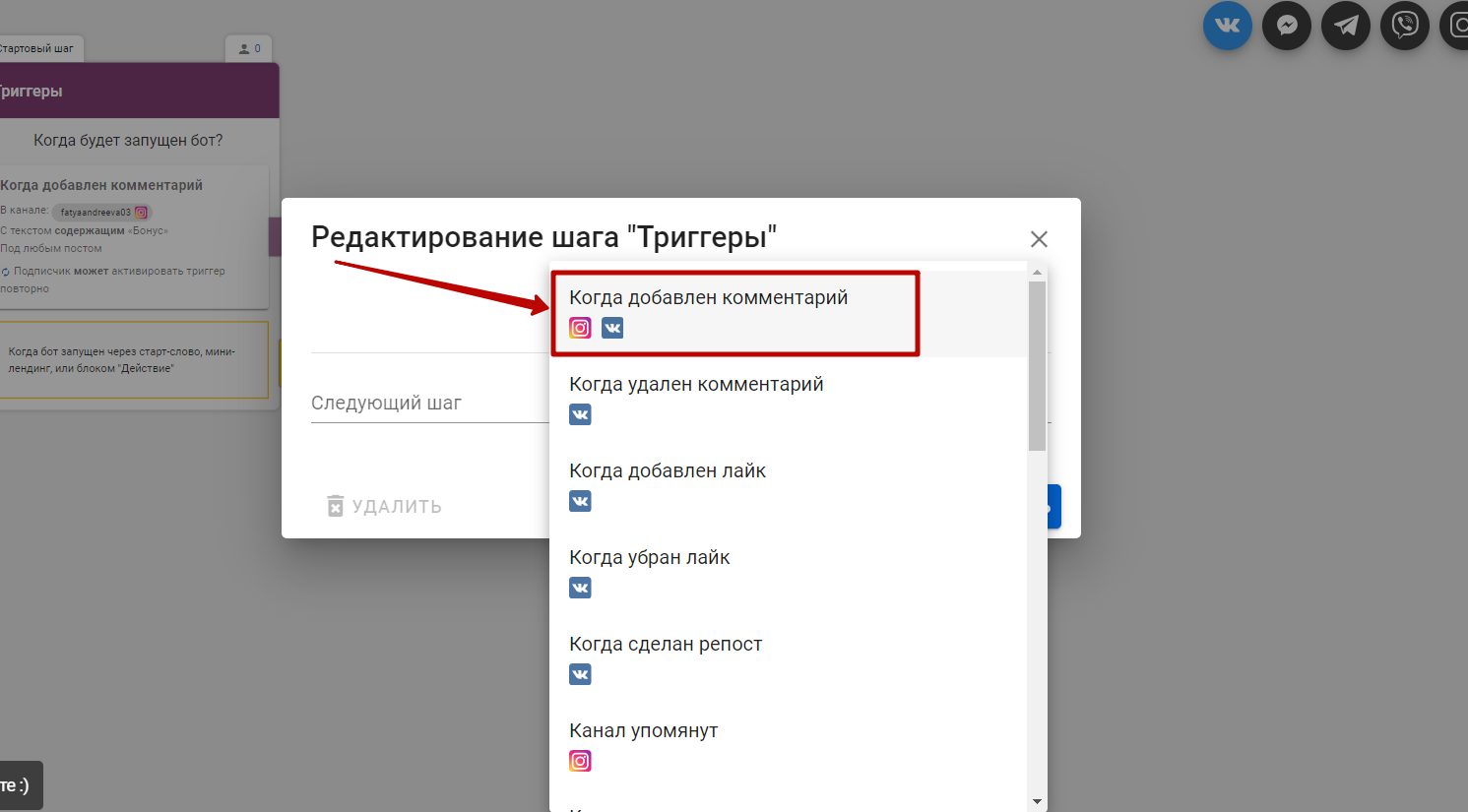Viewport: 1468px width, 812px height.
Task: Select 'Канал упомянут' trigger option
Action: point(644,731)
